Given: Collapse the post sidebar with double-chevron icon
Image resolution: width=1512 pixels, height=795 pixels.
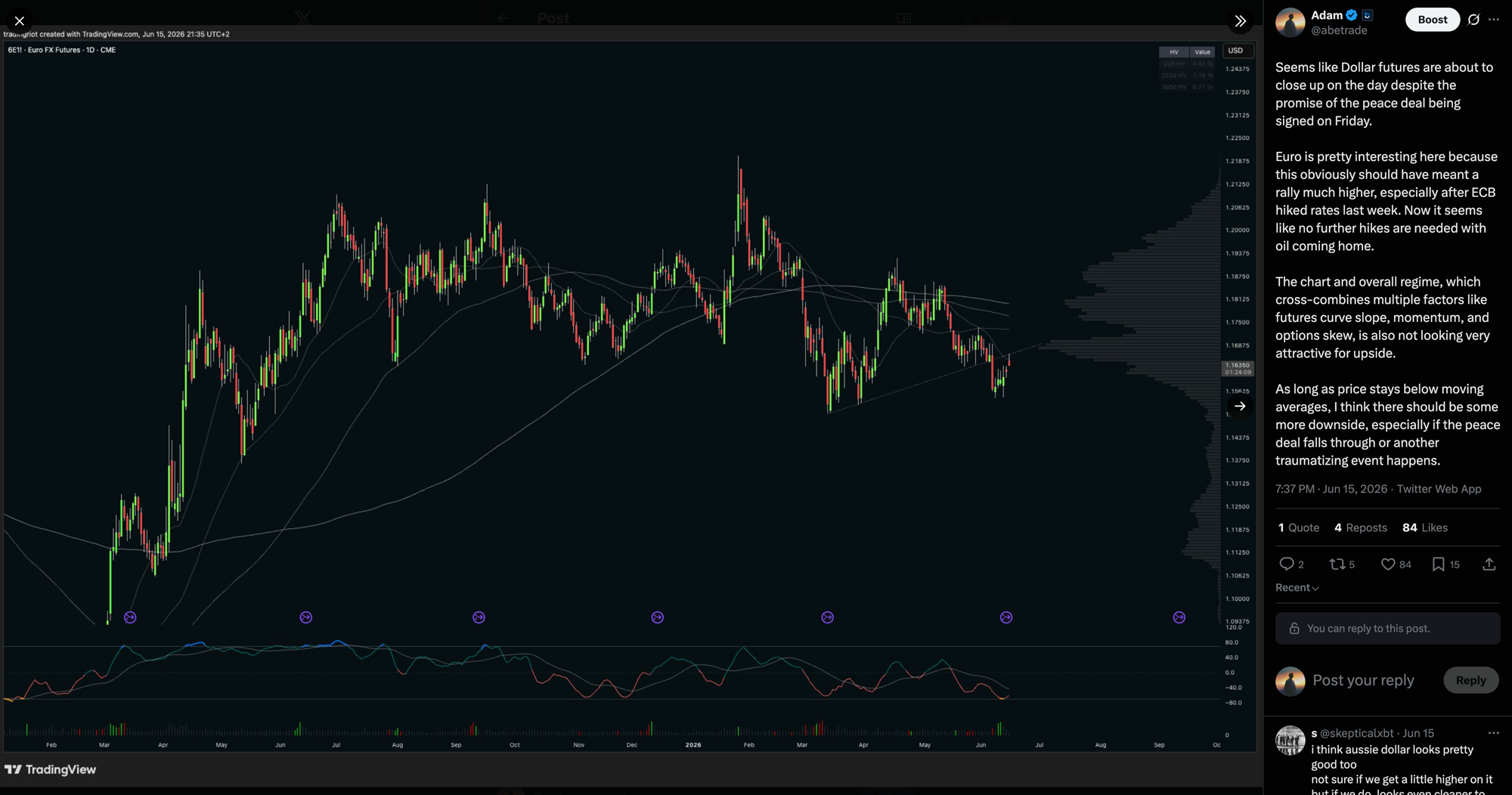Looking at the screenshot, I should [1240, 21].
